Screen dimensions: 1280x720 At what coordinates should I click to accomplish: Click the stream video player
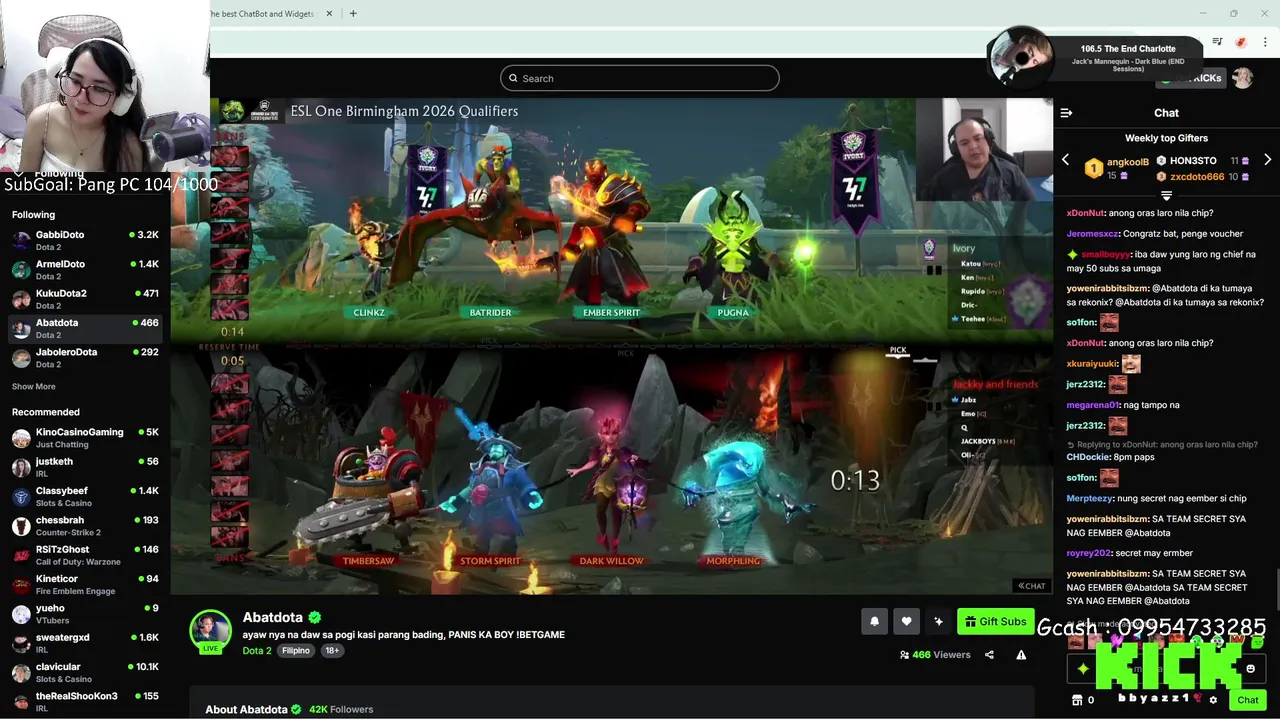[x=611, y=346]
